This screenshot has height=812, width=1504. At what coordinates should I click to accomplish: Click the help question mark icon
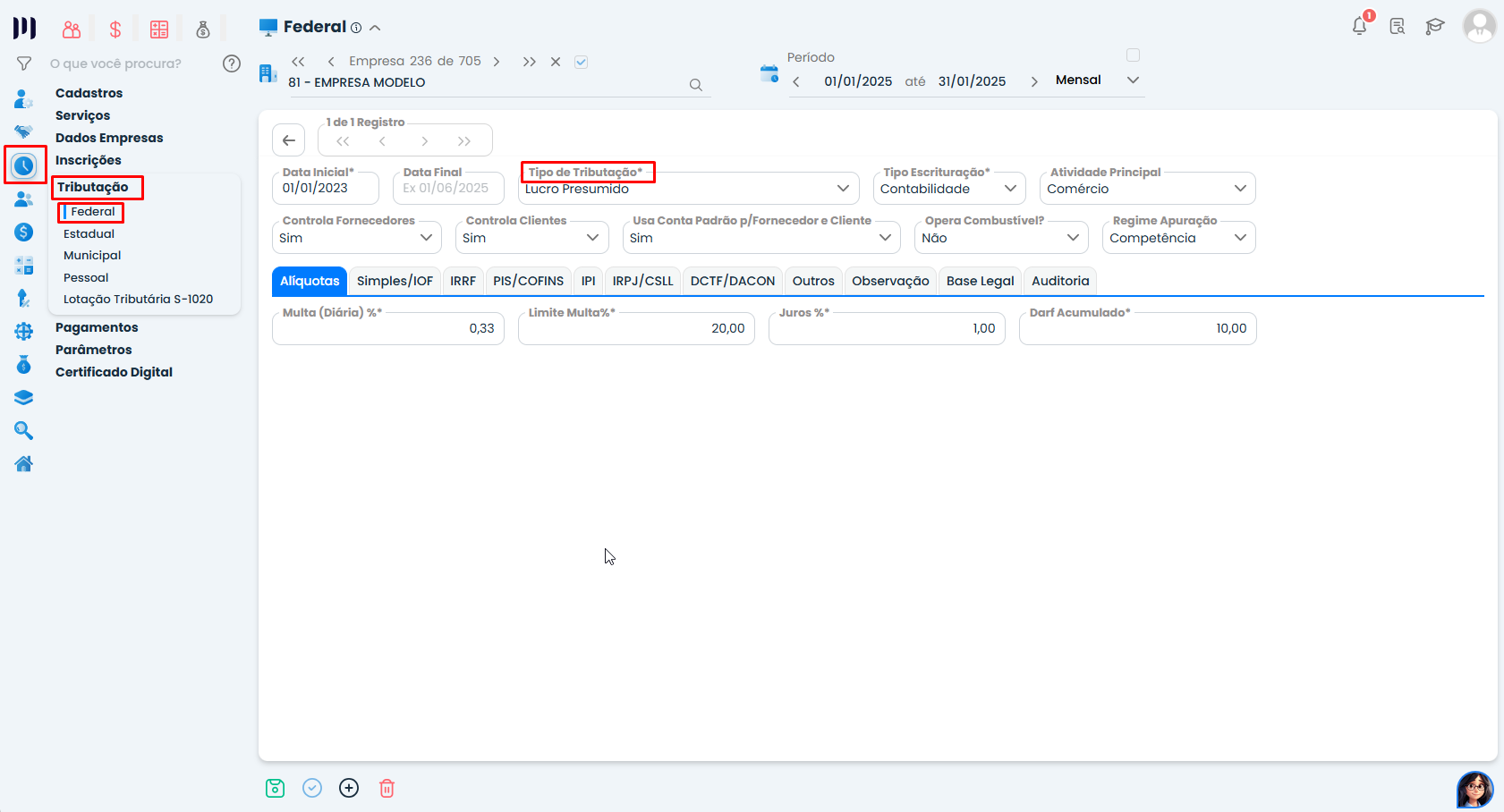pyautogui.click(x=232, y=63)
